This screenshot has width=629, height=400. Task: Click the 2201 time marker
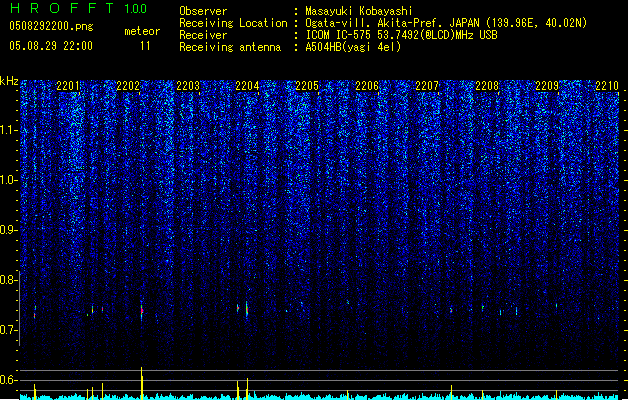[68, 86]
